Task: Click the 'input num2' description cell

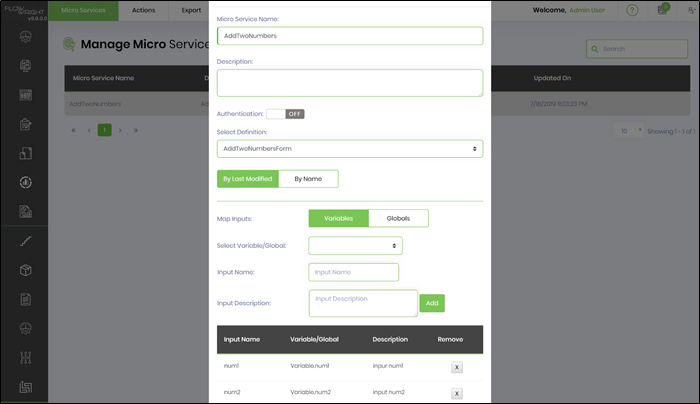Action: [389, 392]
